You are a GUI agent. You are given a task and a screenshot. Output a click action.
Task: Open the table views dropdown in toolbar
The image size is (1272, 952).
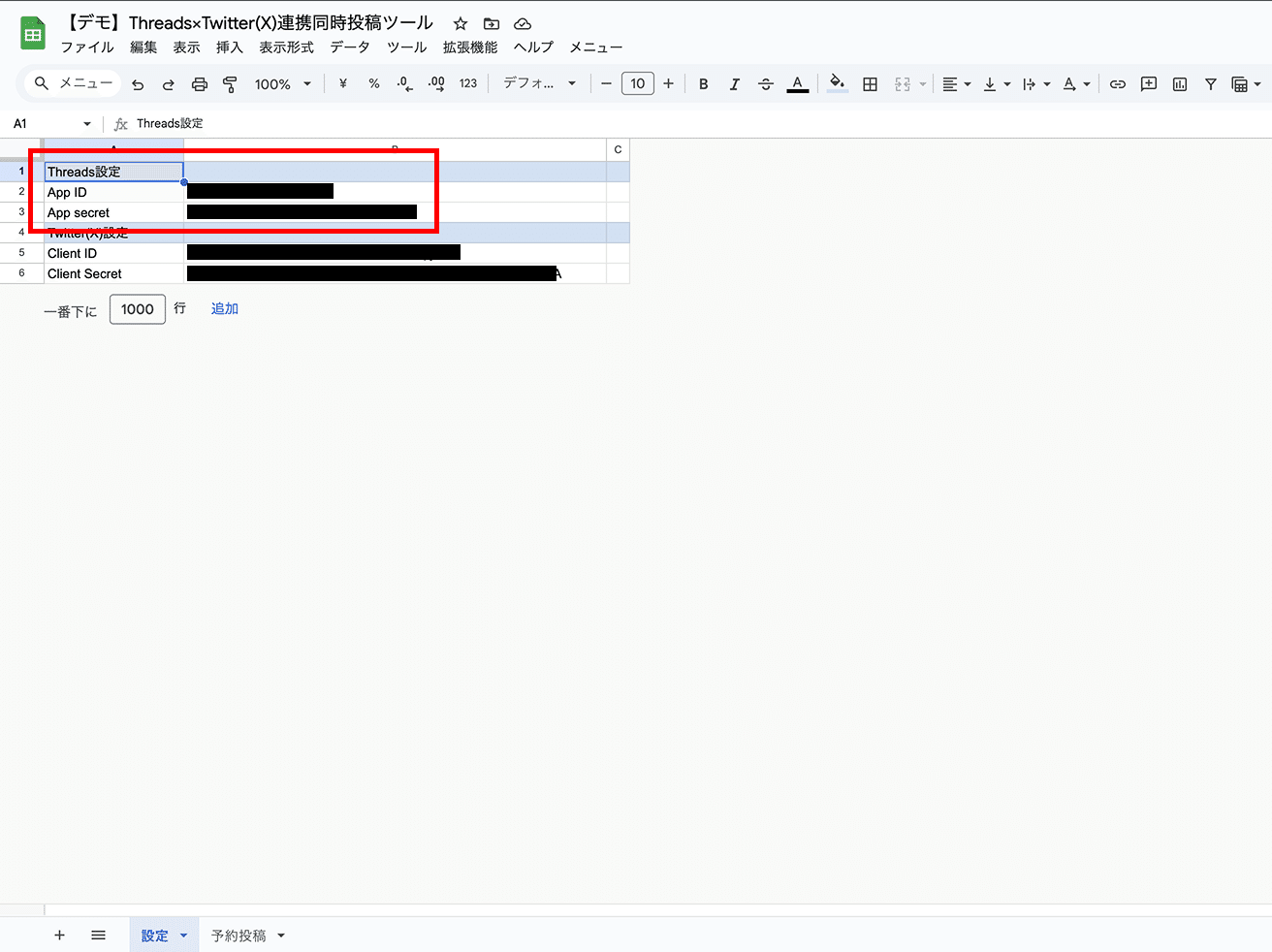pyautogui.click(x=1246, y=84)
